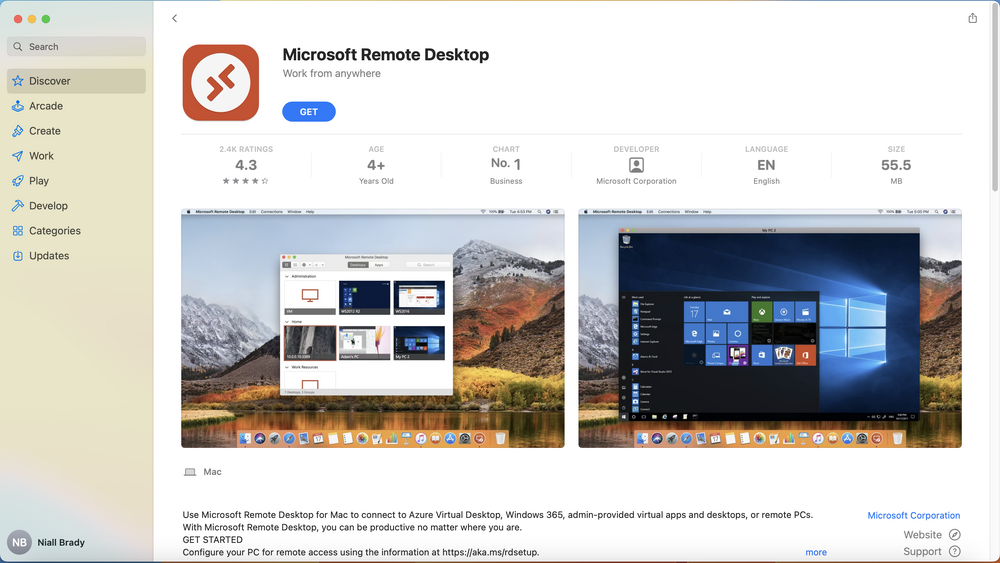This screenshot has width=1000, height=563.
Task: Click the back chevron arrow
Action: (174, 18)
